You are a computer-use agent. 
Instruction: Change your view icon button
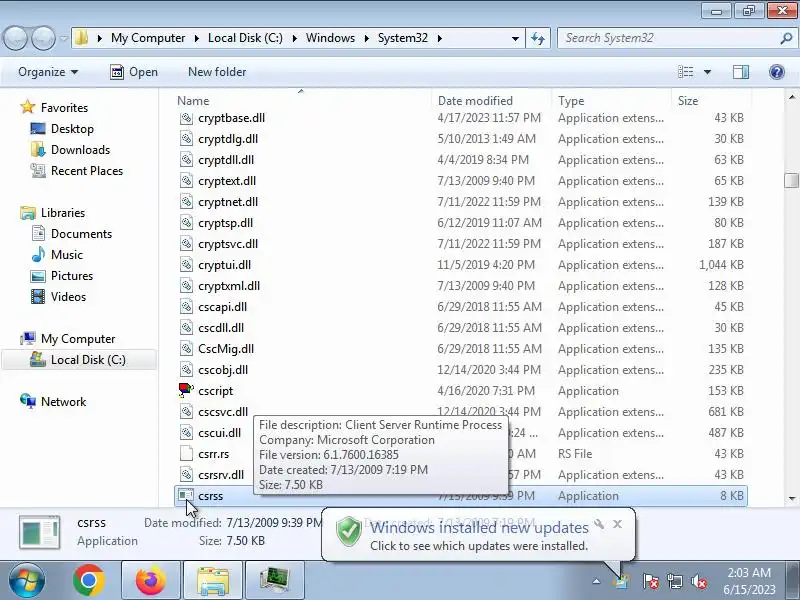pyautogui.click(x=686, y=72)
